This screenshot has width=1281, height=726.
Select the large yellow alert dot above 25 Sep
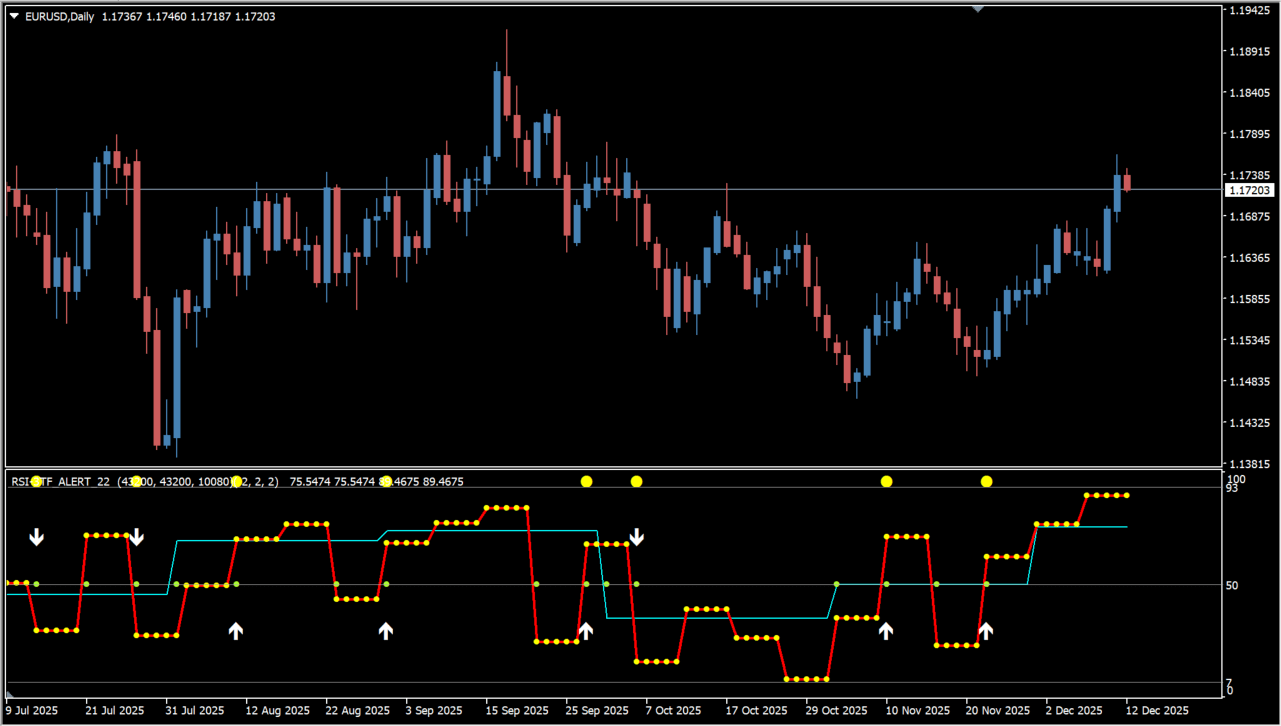coord(586,482)
